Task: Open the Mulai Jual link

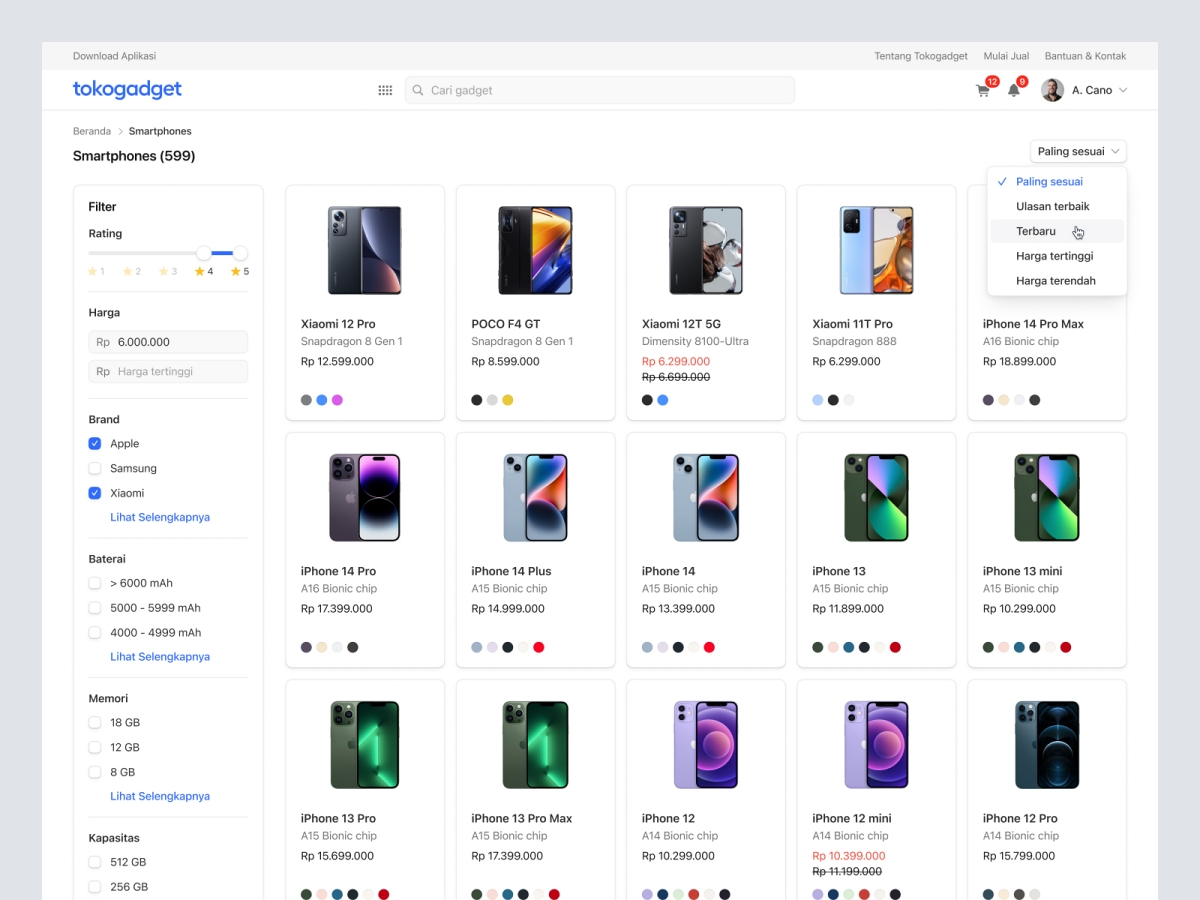Action: (x=1006, y=56)
